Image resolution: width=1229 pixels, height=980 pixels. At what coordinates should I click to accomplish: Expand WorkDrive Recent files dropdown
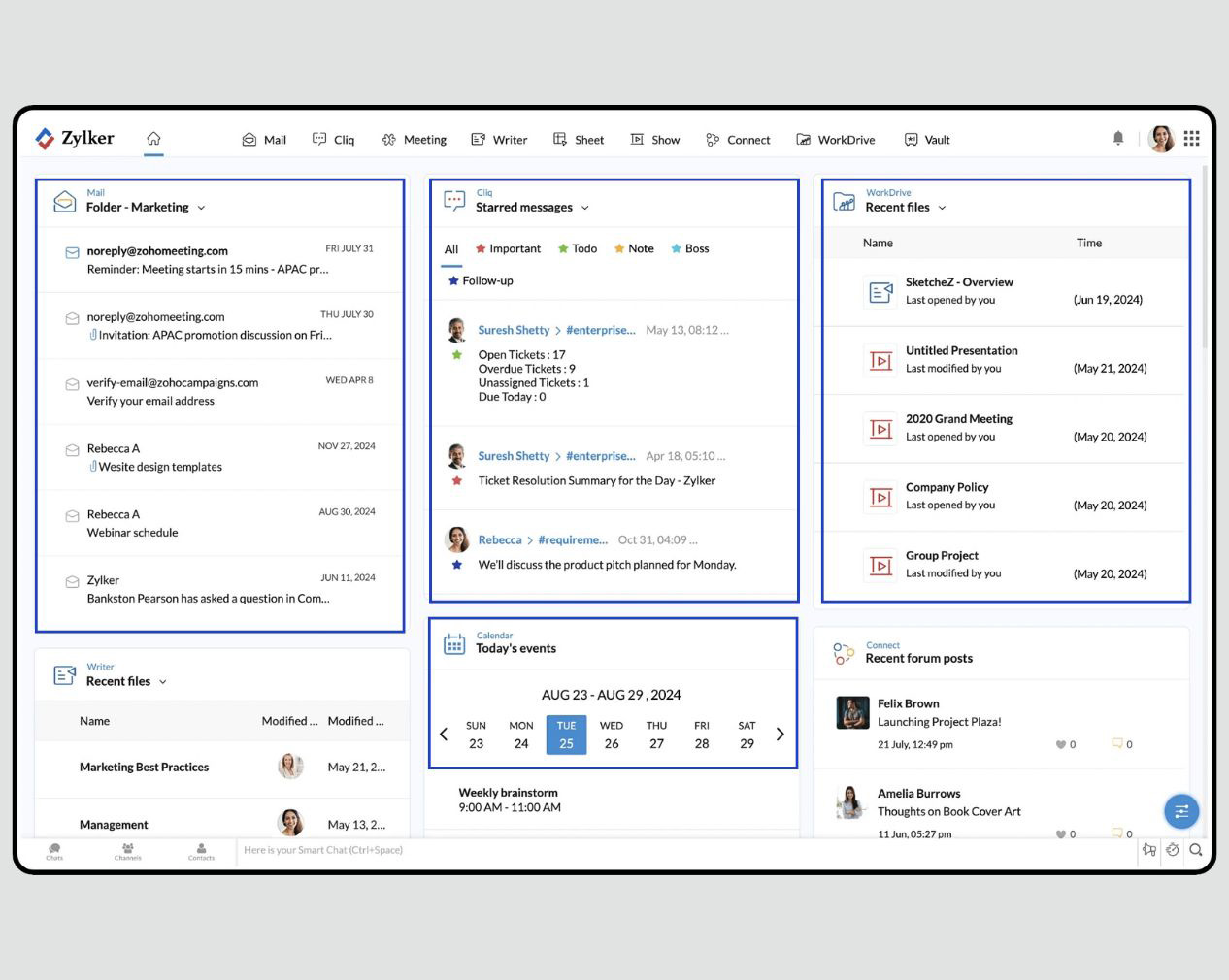942,208
